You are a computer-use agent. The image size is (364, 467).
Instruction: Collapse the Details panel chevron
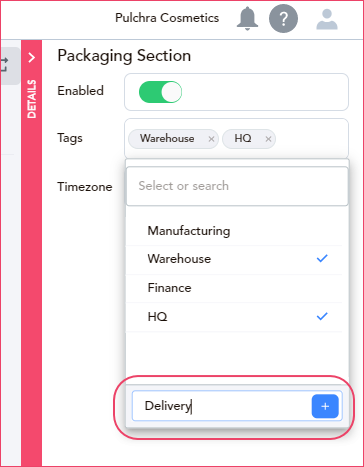32,58
